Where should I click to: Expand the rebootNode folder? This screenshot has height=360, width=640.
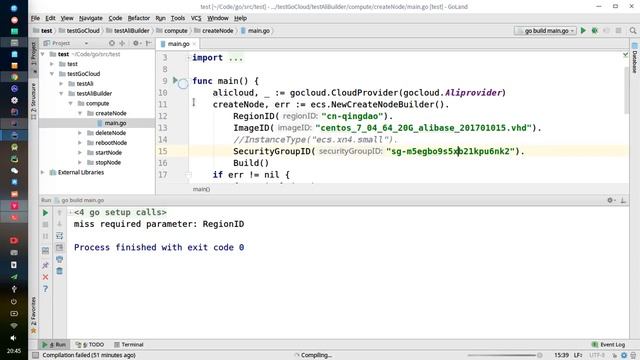(80, 143)
